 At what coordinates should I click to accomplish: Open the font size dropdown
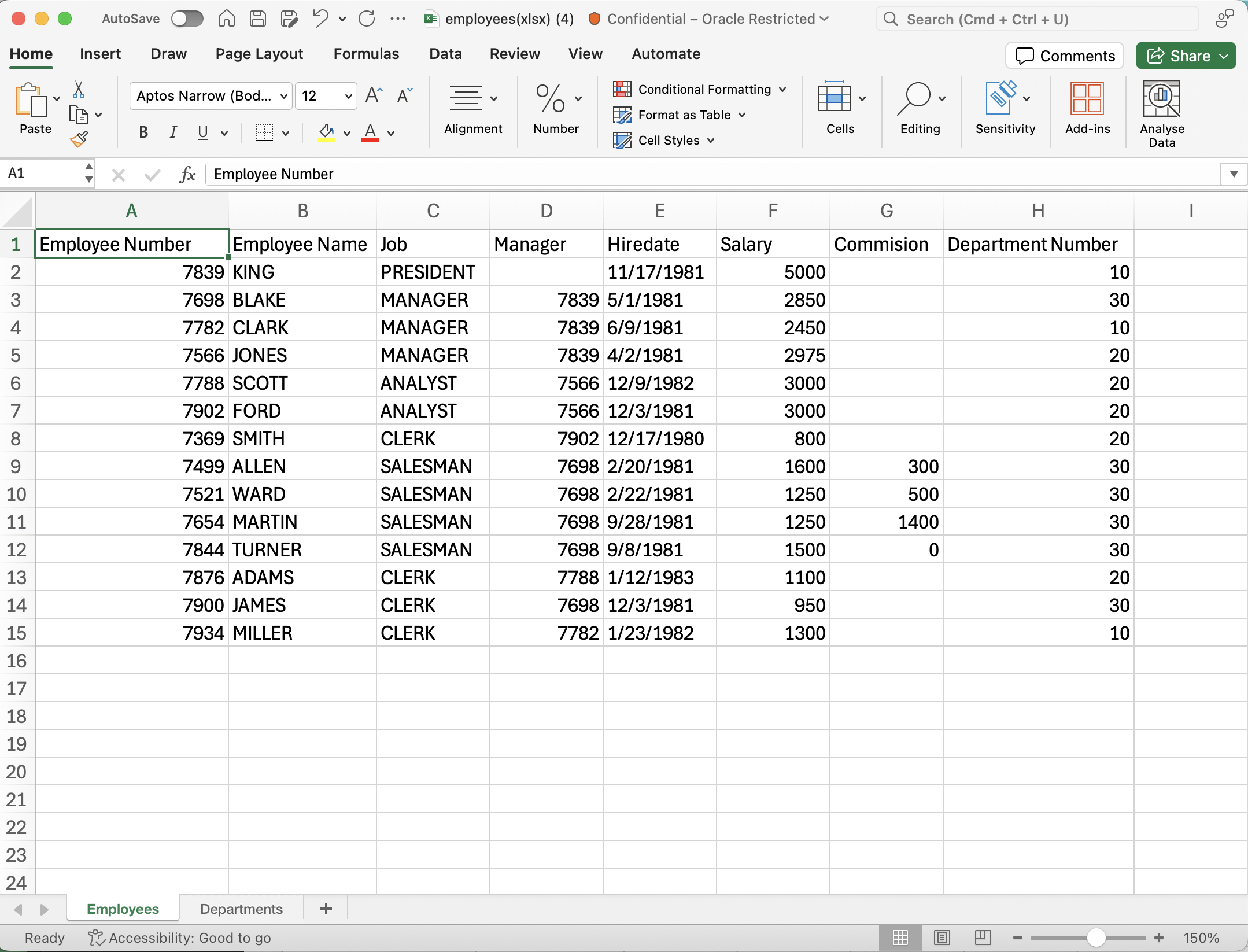point(348,96)
